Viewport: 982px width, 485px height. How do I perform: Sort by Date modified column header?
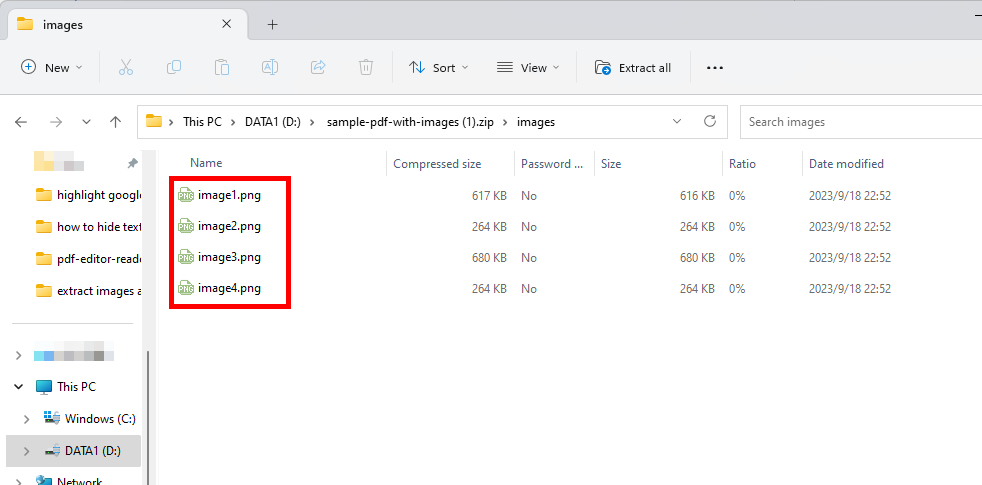pyautogui.click(x=846, y=164)
